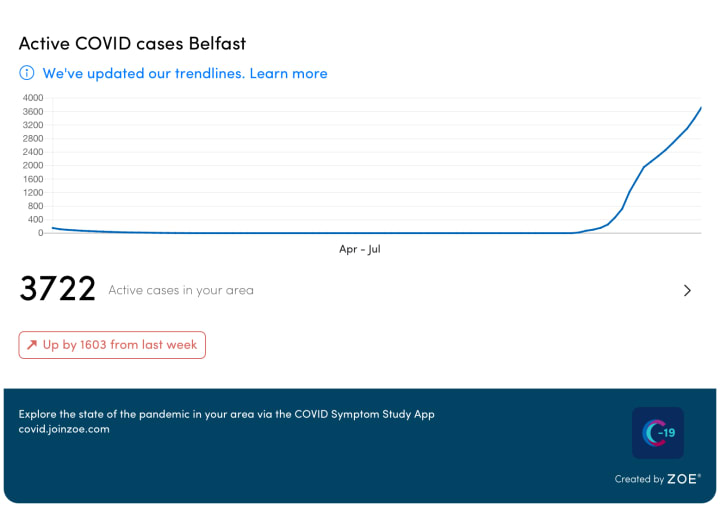Click the 0 baseline y-axis label

[40, 233]
